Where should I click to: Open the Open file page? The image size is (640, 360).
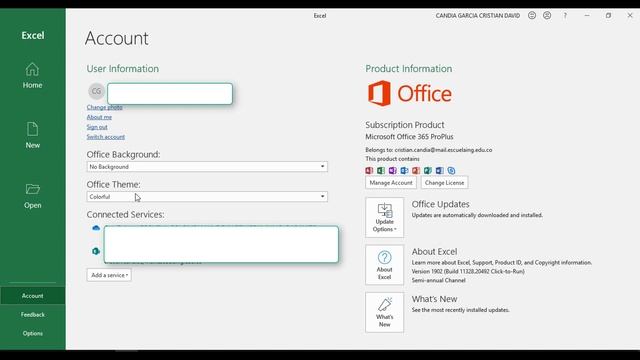(x=32, y=196)
